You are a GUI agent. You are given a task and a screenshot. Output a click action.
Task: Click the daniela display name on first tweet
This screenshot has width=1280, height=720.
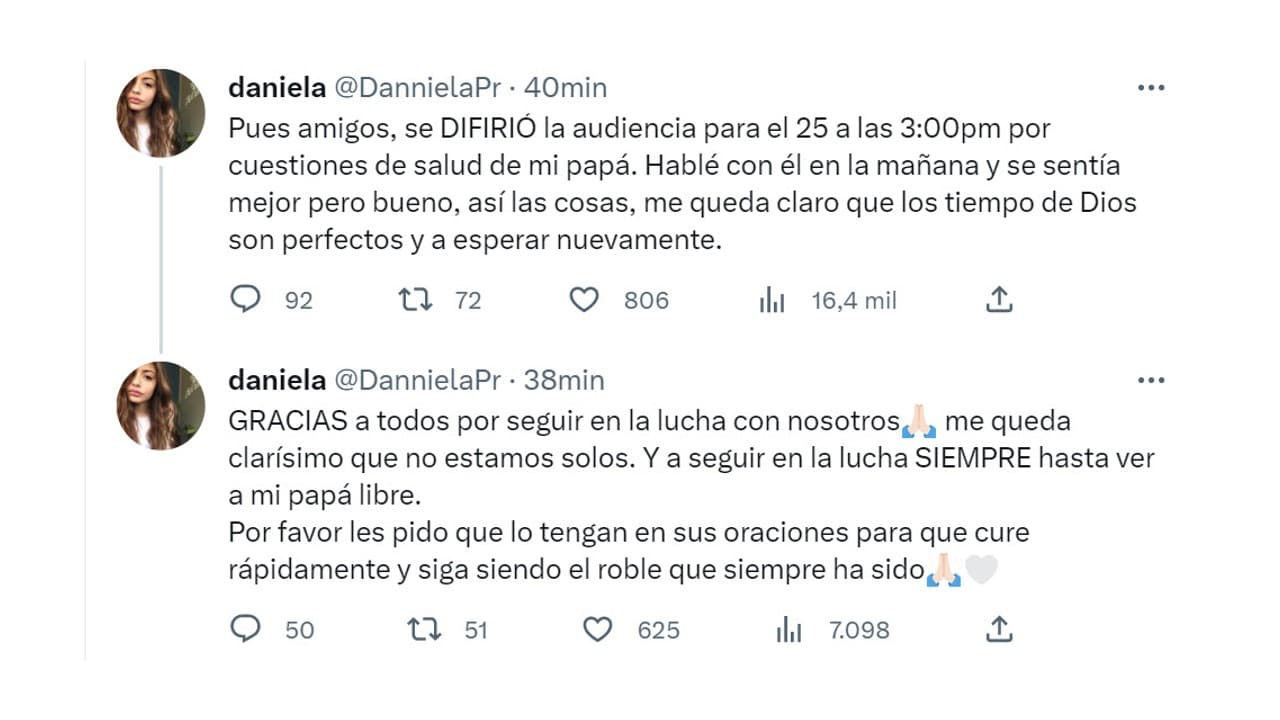click(277, 88)
